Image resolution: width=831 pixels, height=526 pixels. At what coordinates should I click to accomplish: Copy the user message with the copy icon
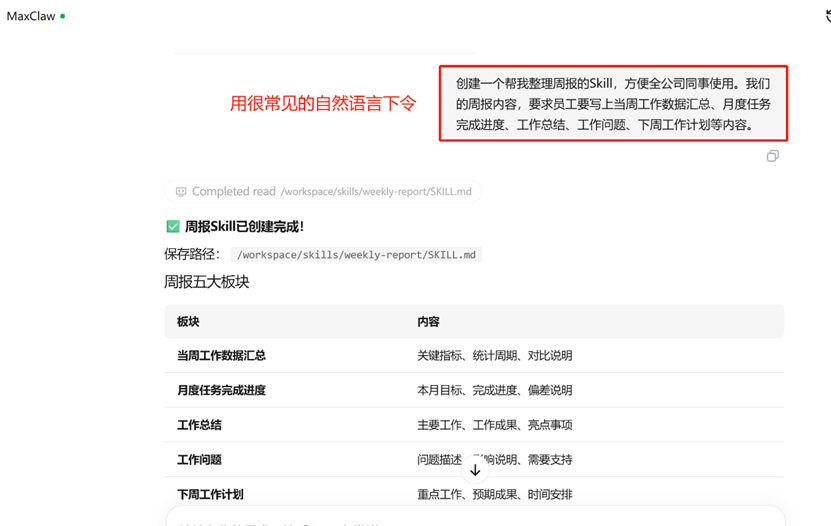[772, 156]
